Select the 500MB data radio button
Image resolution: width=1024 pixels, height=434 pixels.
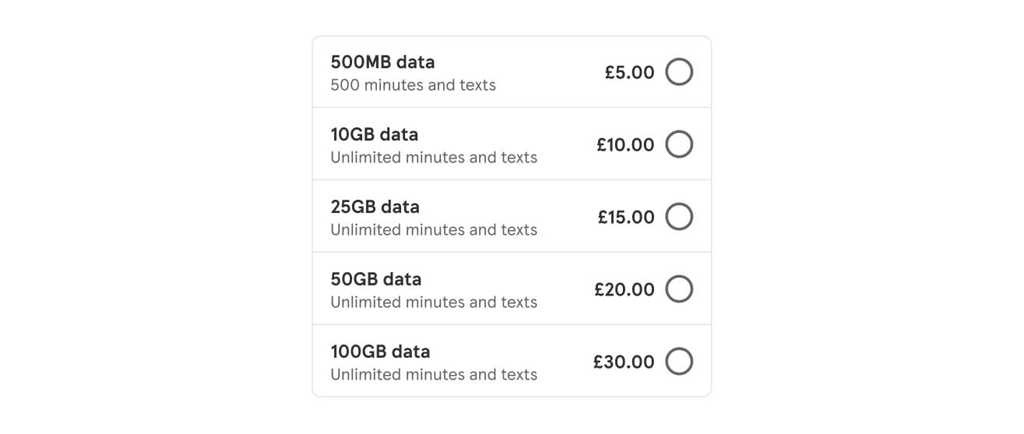(x=679, y=72)
